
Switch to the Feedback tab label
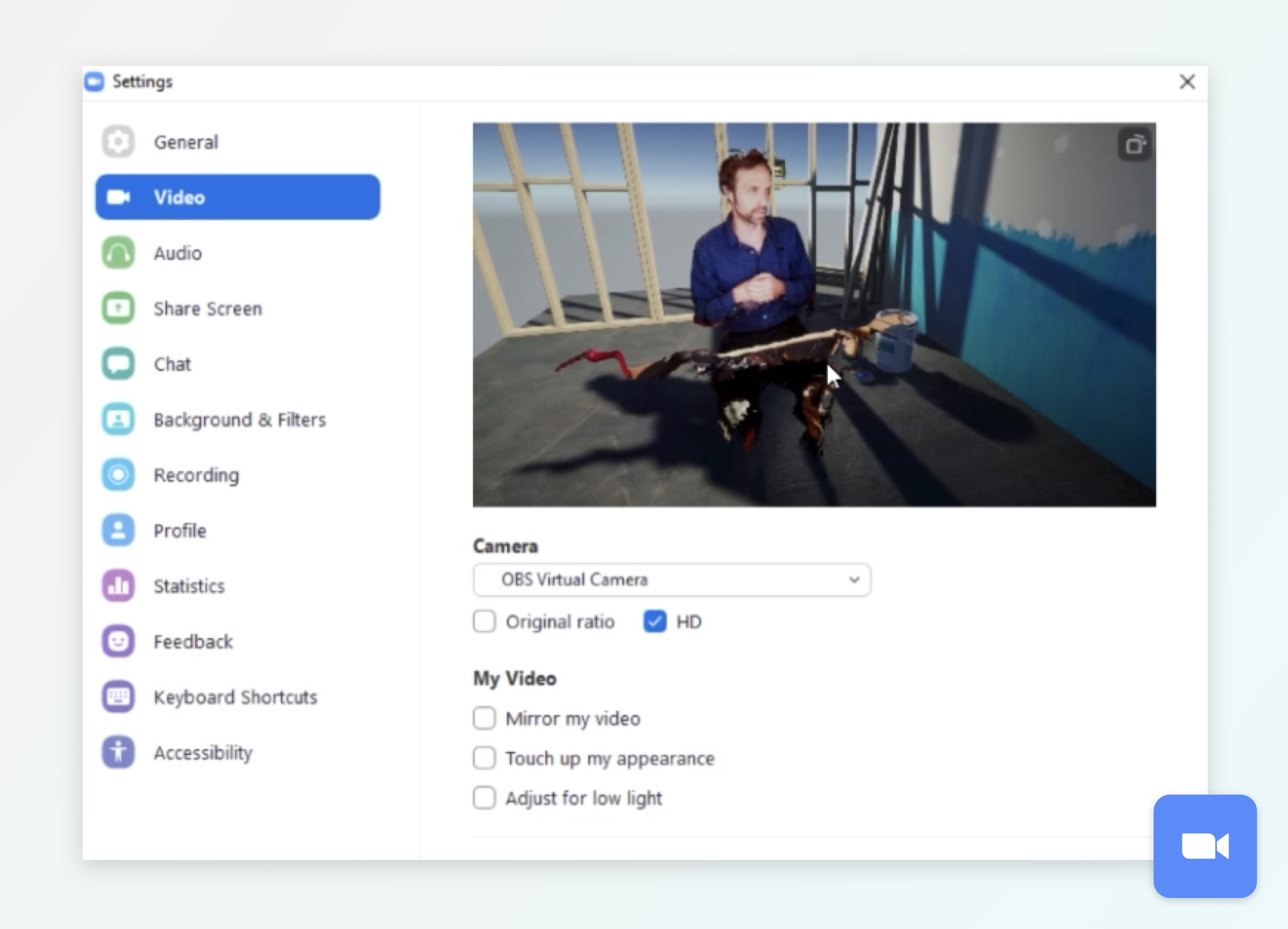[x=193, y=642]
